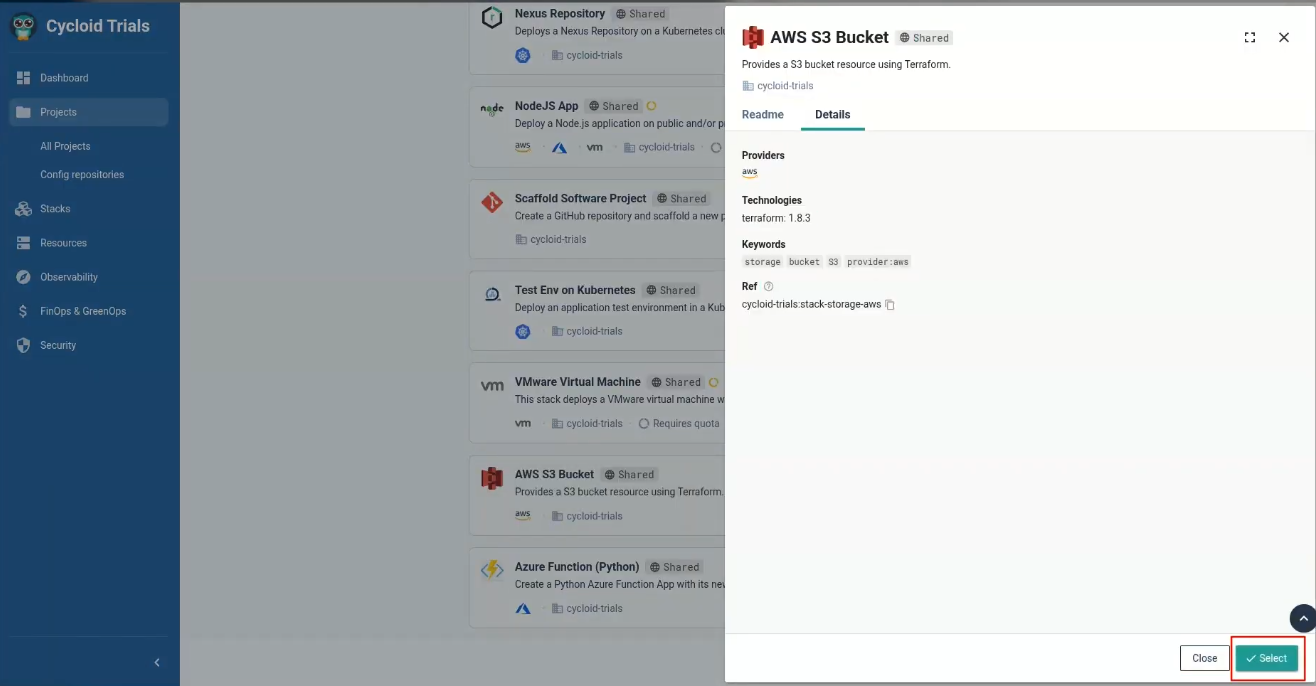Image resolution: width=1316 pixels, height=686 pixels.
Task: Click the Close button in the panel footer
Action: click(1205, 658)
